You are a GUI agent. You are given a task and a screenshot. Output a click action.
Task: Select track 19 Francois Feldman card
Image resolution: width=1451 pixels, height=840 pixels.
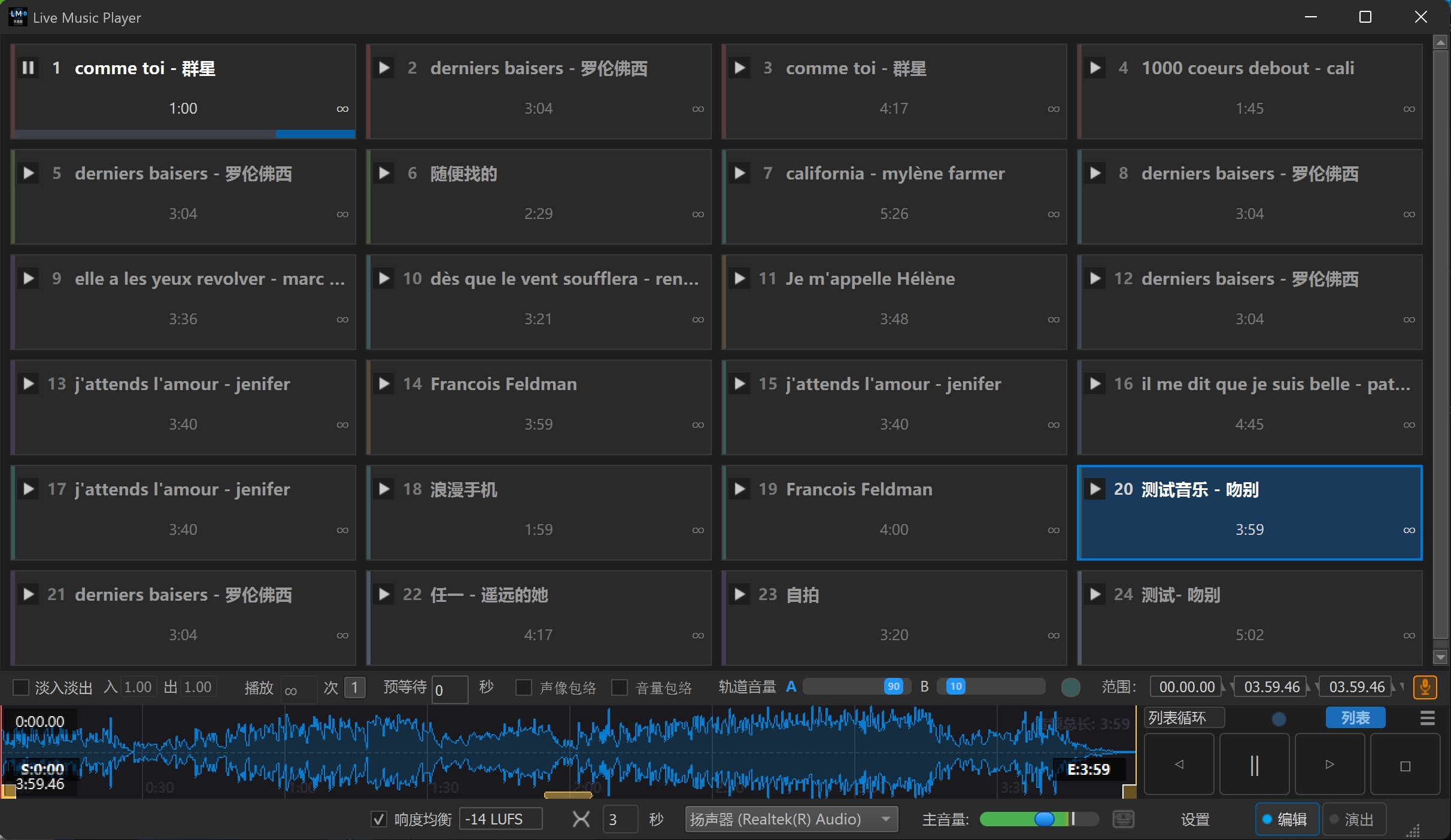coord(894,513)
